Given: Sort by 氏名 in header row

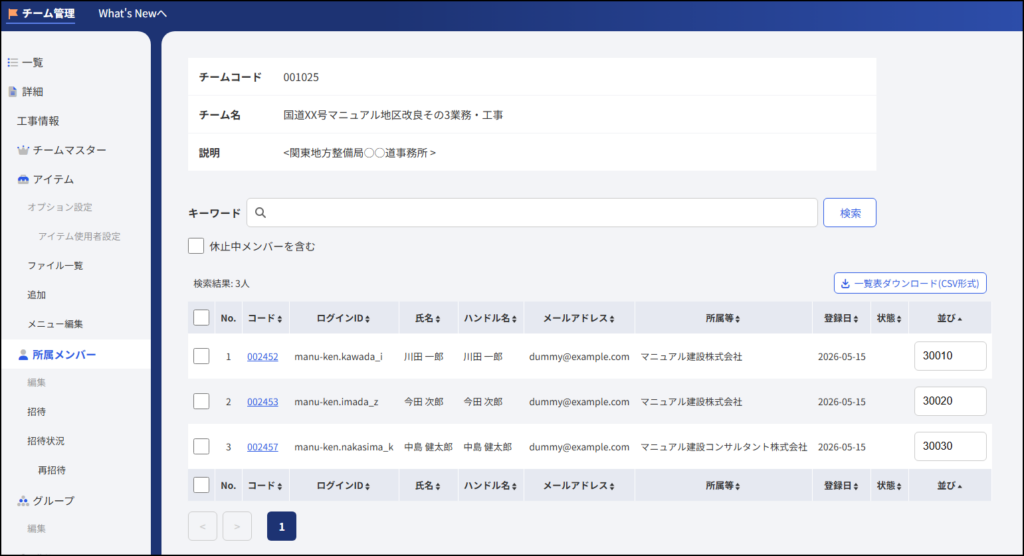Looking at the screenshot, I should pyautogui.click(x=428, y=318).
